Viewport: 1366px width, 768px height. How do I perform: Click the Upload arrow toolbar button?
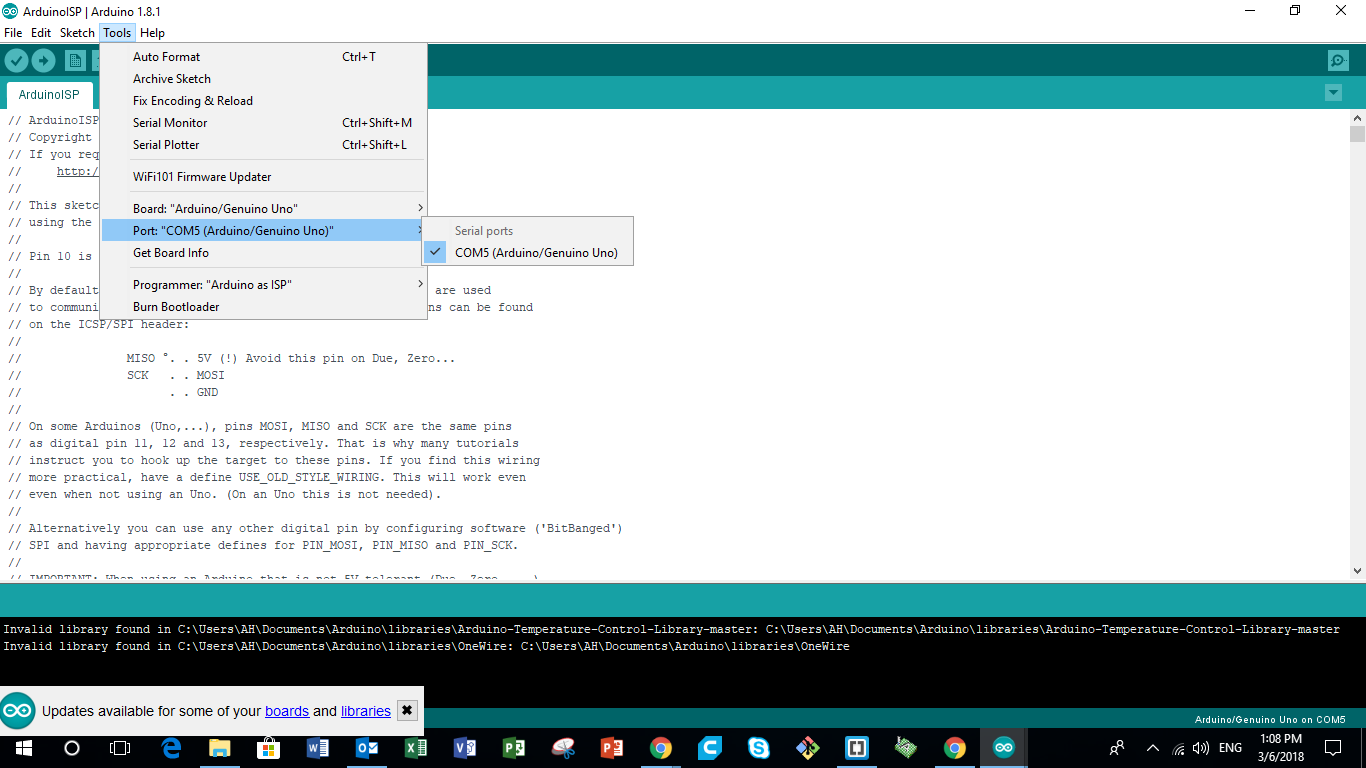(43, 61)
